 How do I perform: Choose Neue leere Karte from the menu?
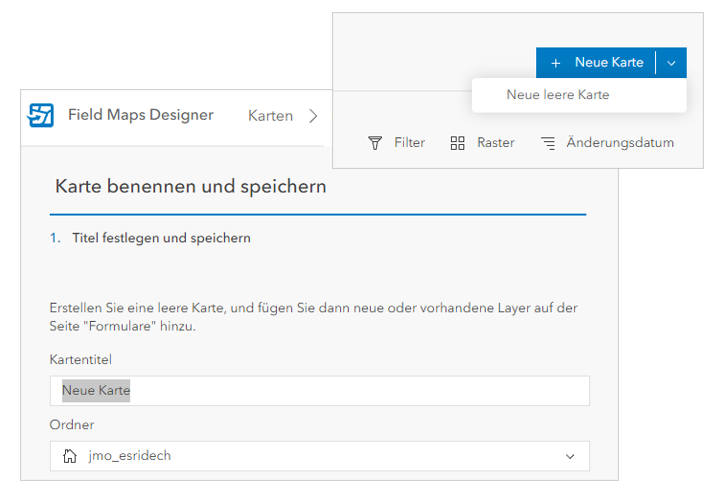point(579,95)
